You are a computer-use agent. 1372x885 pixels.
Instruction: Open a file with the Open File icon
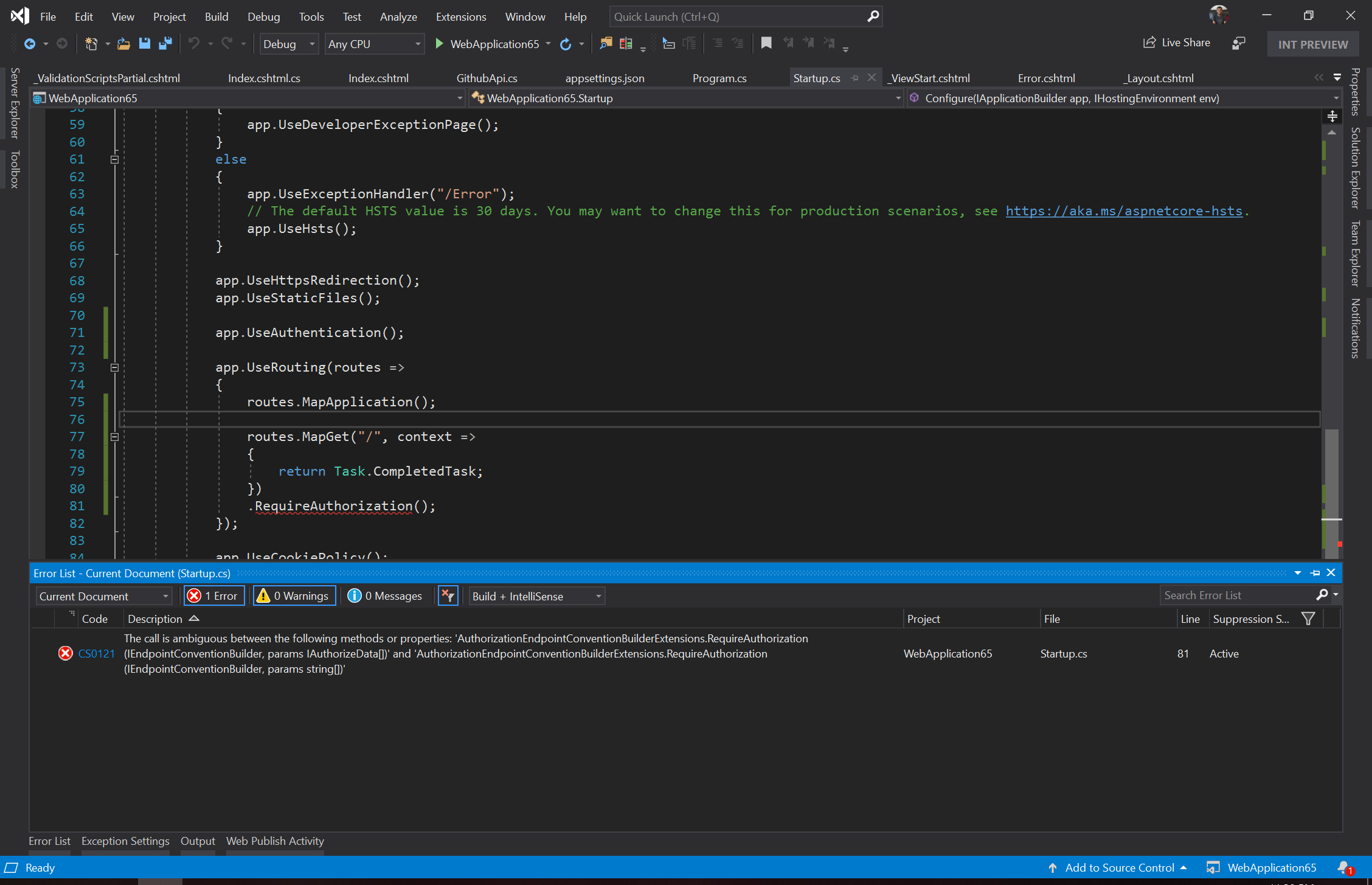123,43
